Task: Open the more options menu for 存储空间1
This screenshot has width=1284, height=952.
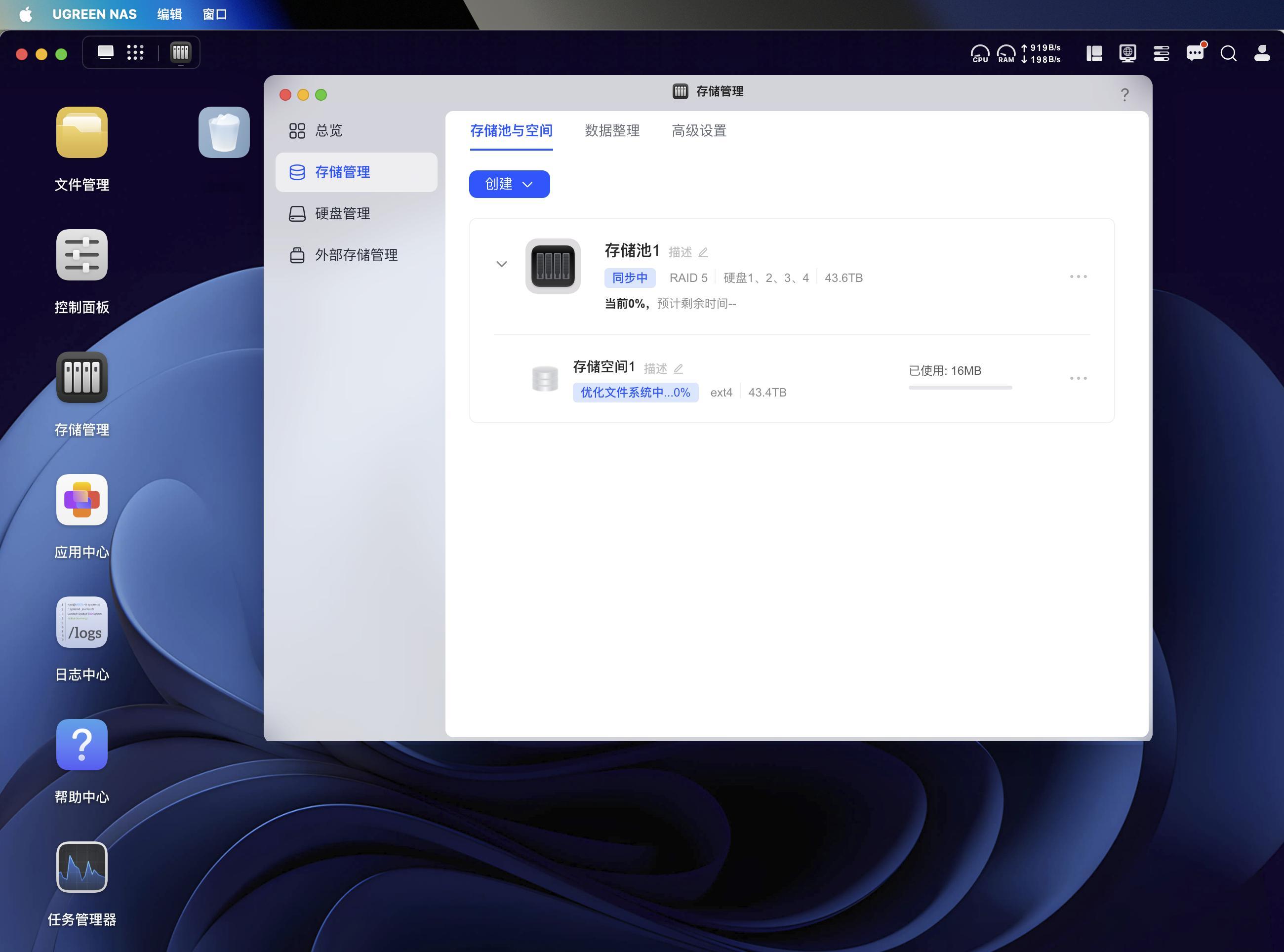Action: 1078,378
